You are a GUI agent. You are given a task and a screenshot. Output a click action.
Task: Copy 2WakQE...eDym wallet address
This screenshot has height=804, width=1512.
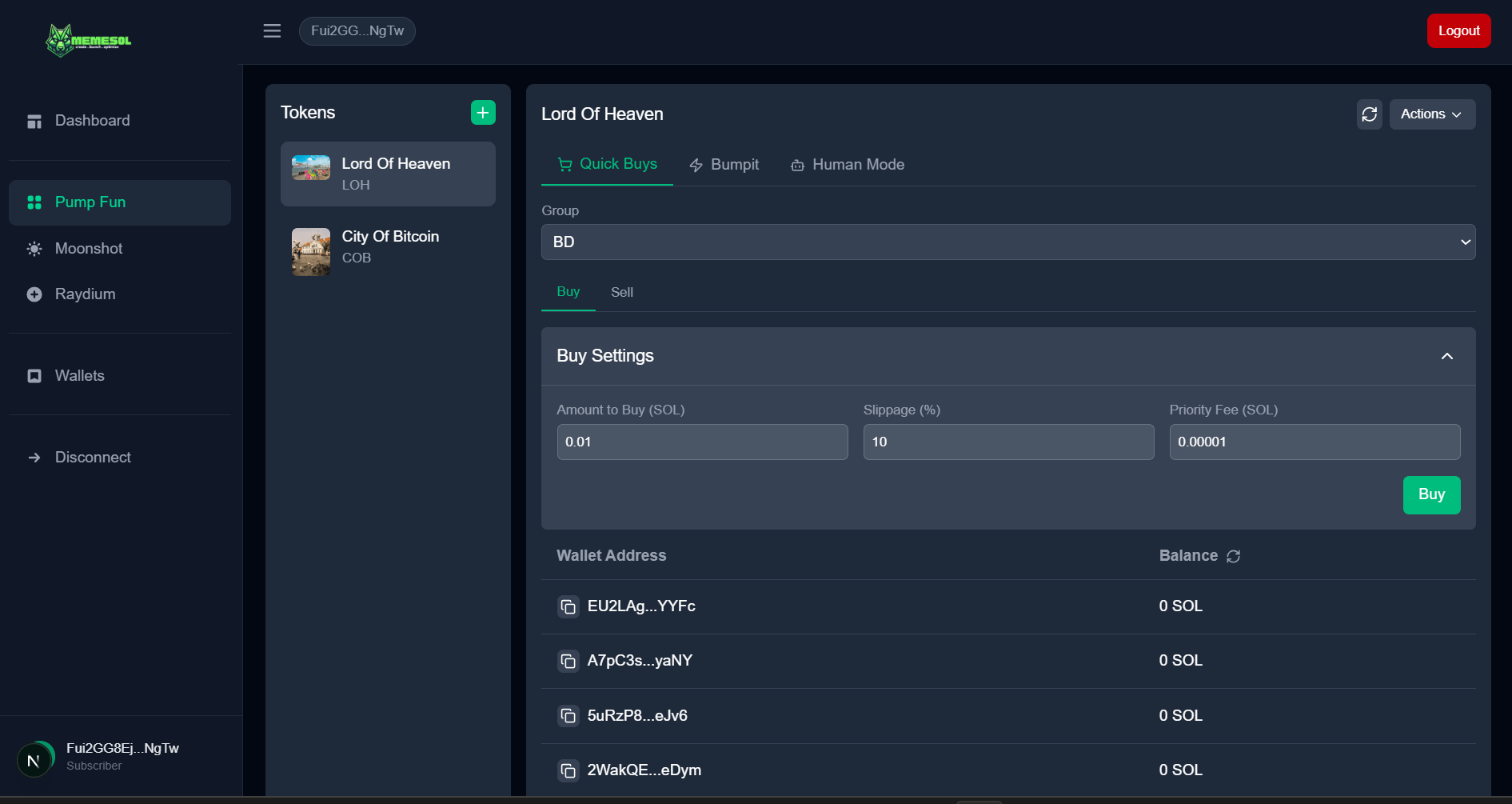pos(568,770)
